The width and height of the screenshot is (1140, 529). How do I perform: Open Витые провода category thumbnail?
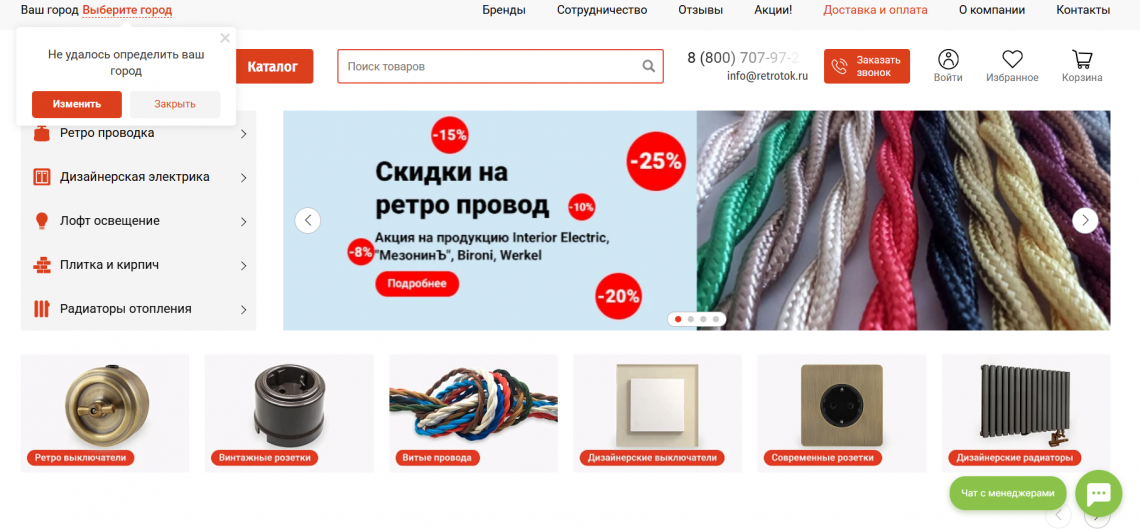click(x=473, y=413)
